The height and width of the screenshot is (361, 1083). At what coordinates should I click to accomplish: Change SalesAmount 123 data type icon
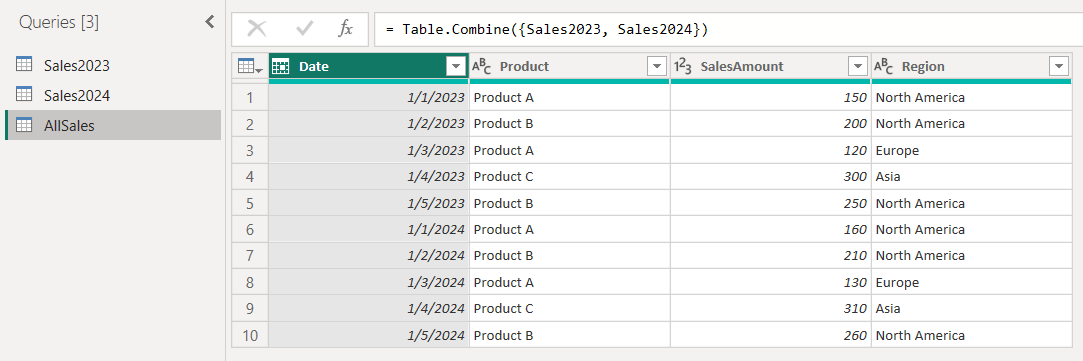coord(682,67)
